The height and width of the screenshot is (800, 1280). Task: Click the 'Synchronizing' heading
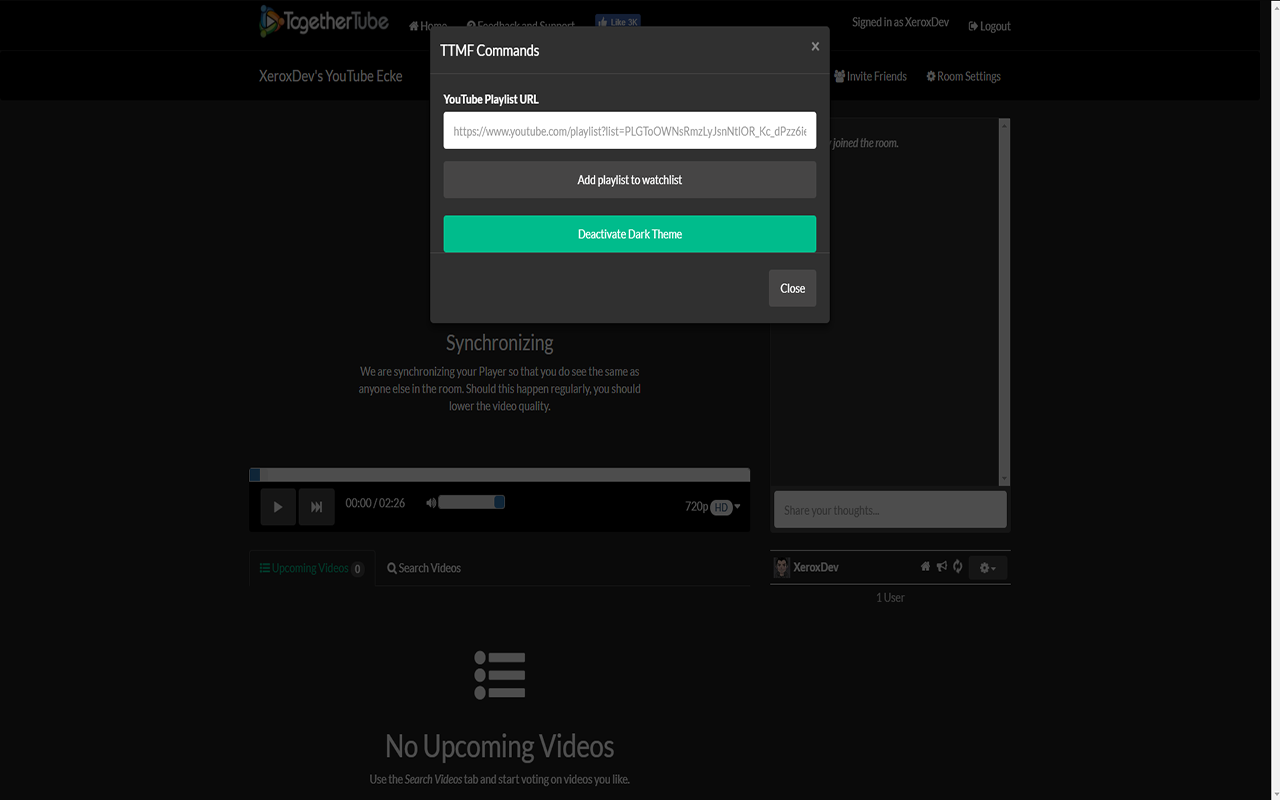point(499,343)
